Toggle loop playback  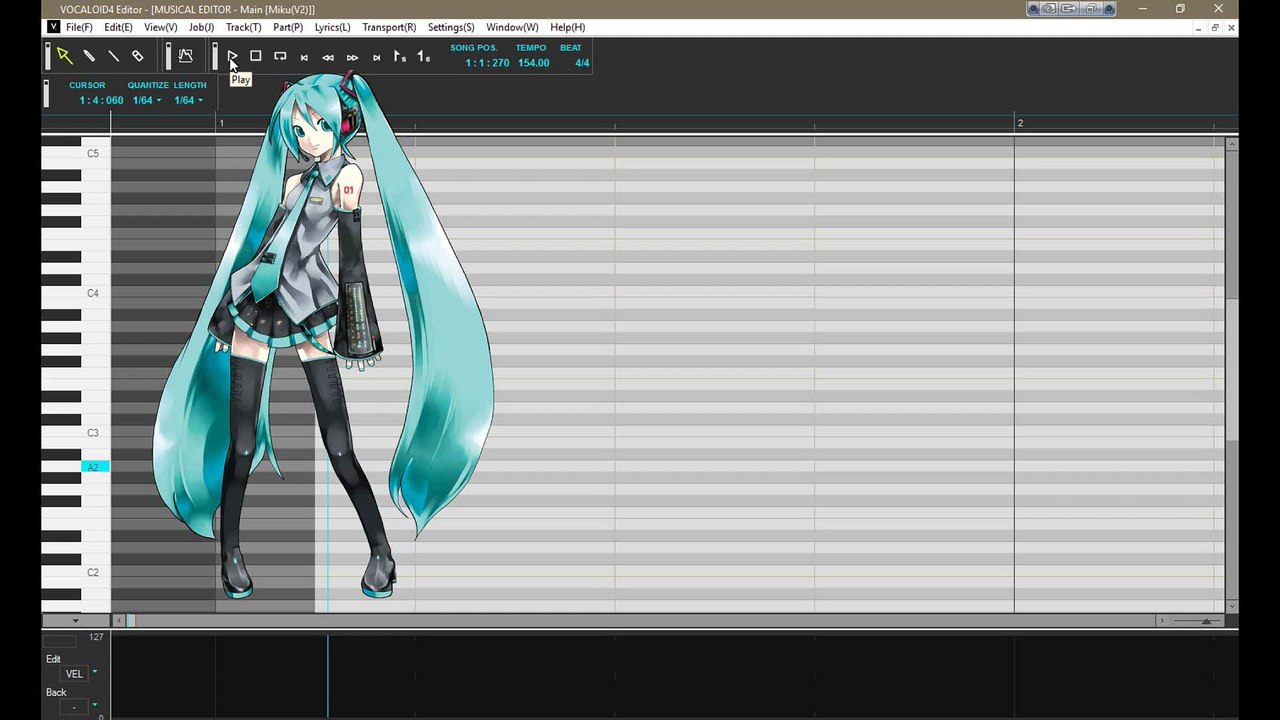click(280, 56)
